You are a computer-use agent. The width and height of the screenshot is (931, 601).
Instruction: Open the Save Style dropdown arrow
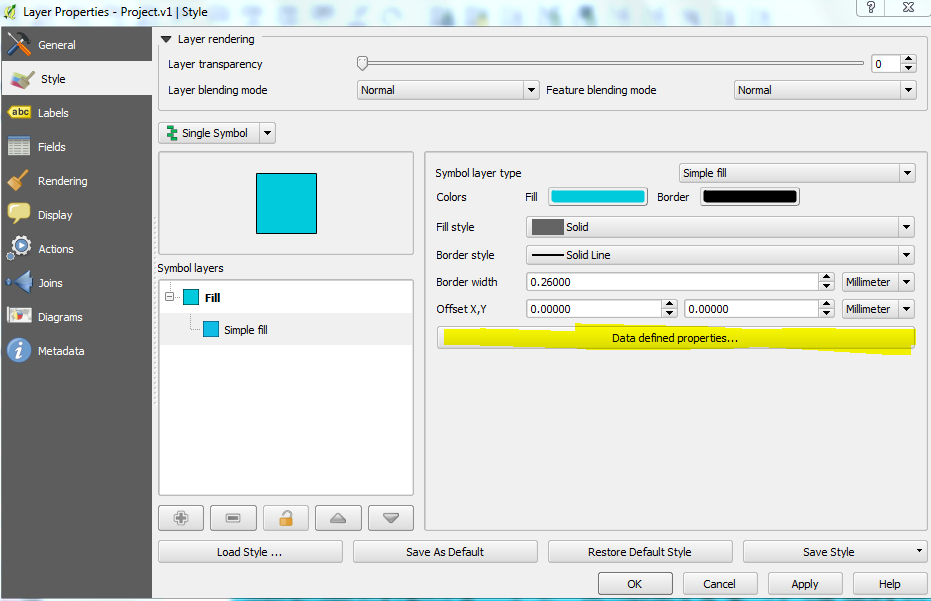919,551
